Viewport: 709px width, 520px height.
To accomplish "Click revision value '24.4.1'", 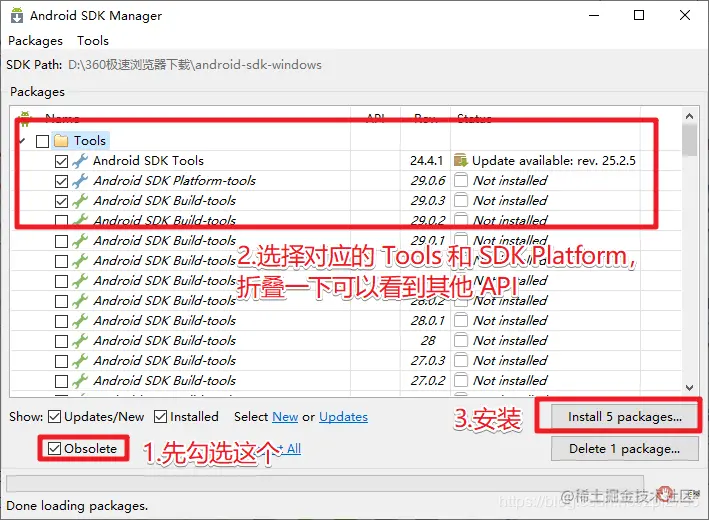I will click(x=426, y=161).
